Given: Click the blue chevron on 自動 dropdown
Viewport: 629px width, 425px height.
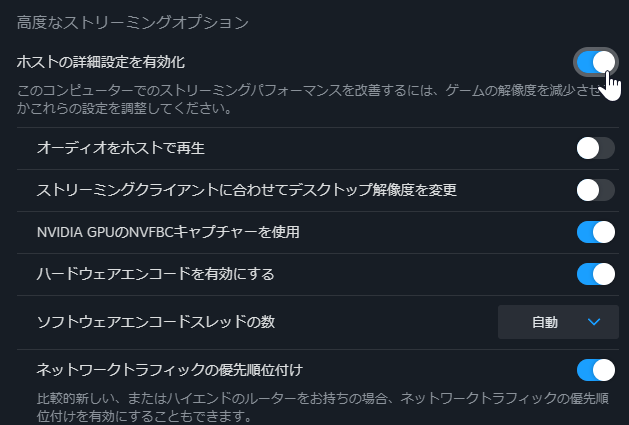Looking at the screenshot, I should coord(594,322).
